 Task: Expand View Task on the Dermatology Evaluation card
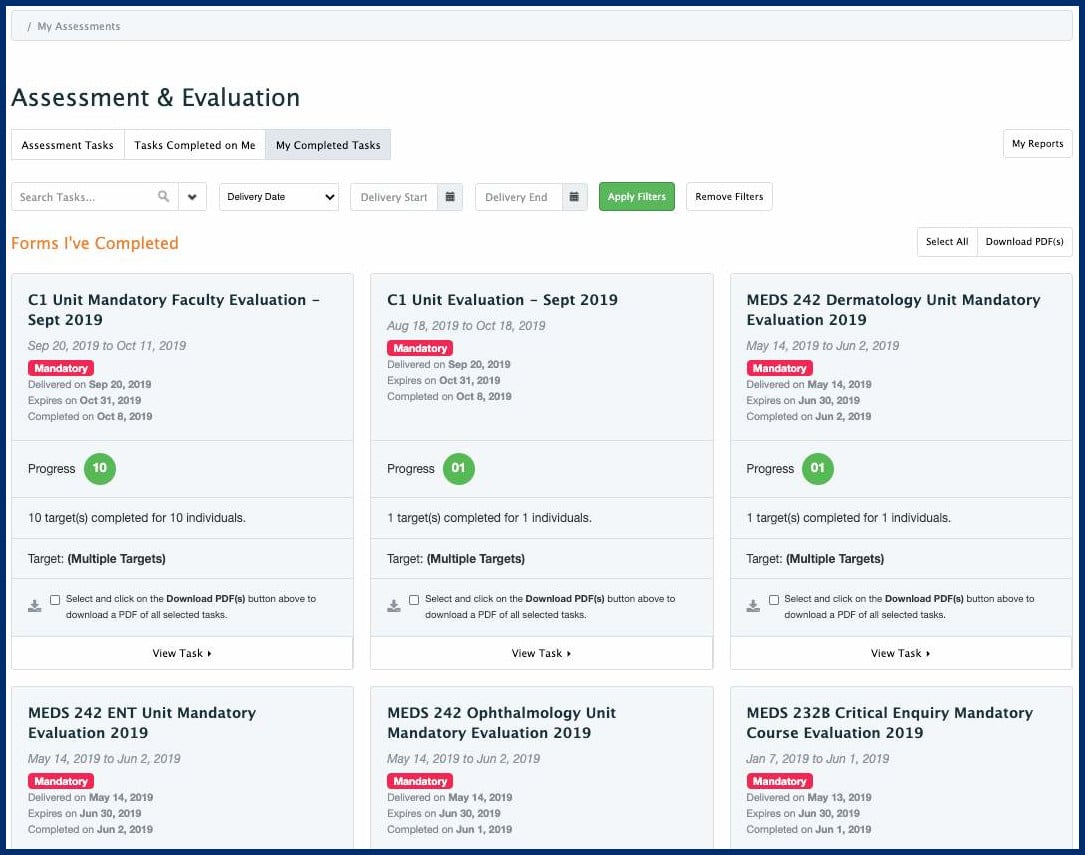[x=899, y=653]
